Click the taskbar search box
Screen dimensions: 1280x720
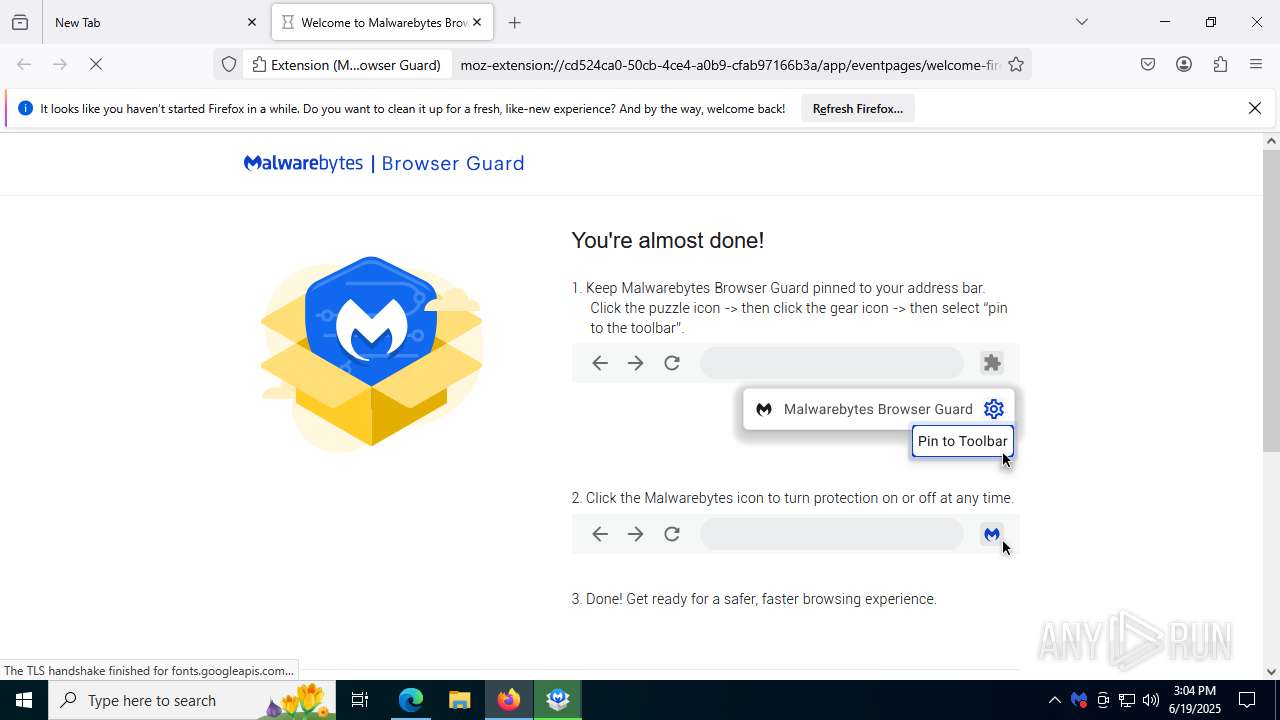pyautogui.click(x=192, y=700)
